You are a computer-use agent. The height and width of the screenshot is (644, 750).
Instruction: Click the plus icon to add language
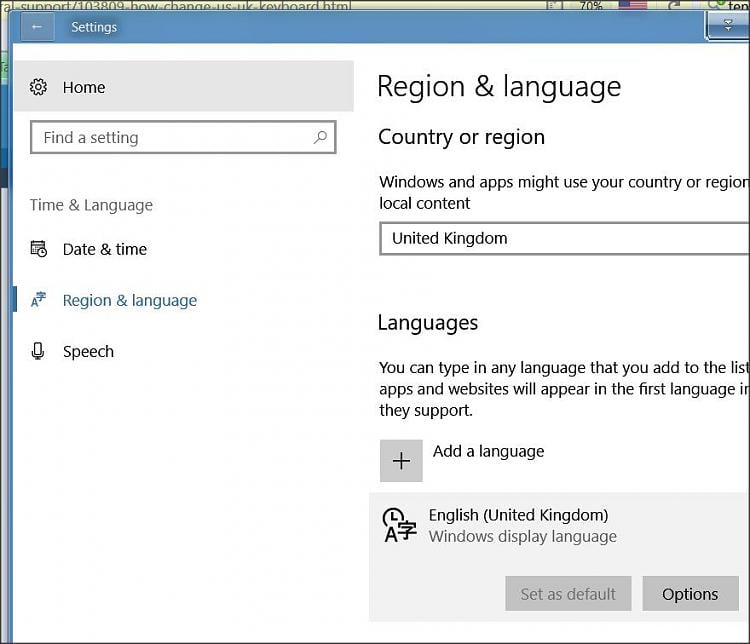401,461
